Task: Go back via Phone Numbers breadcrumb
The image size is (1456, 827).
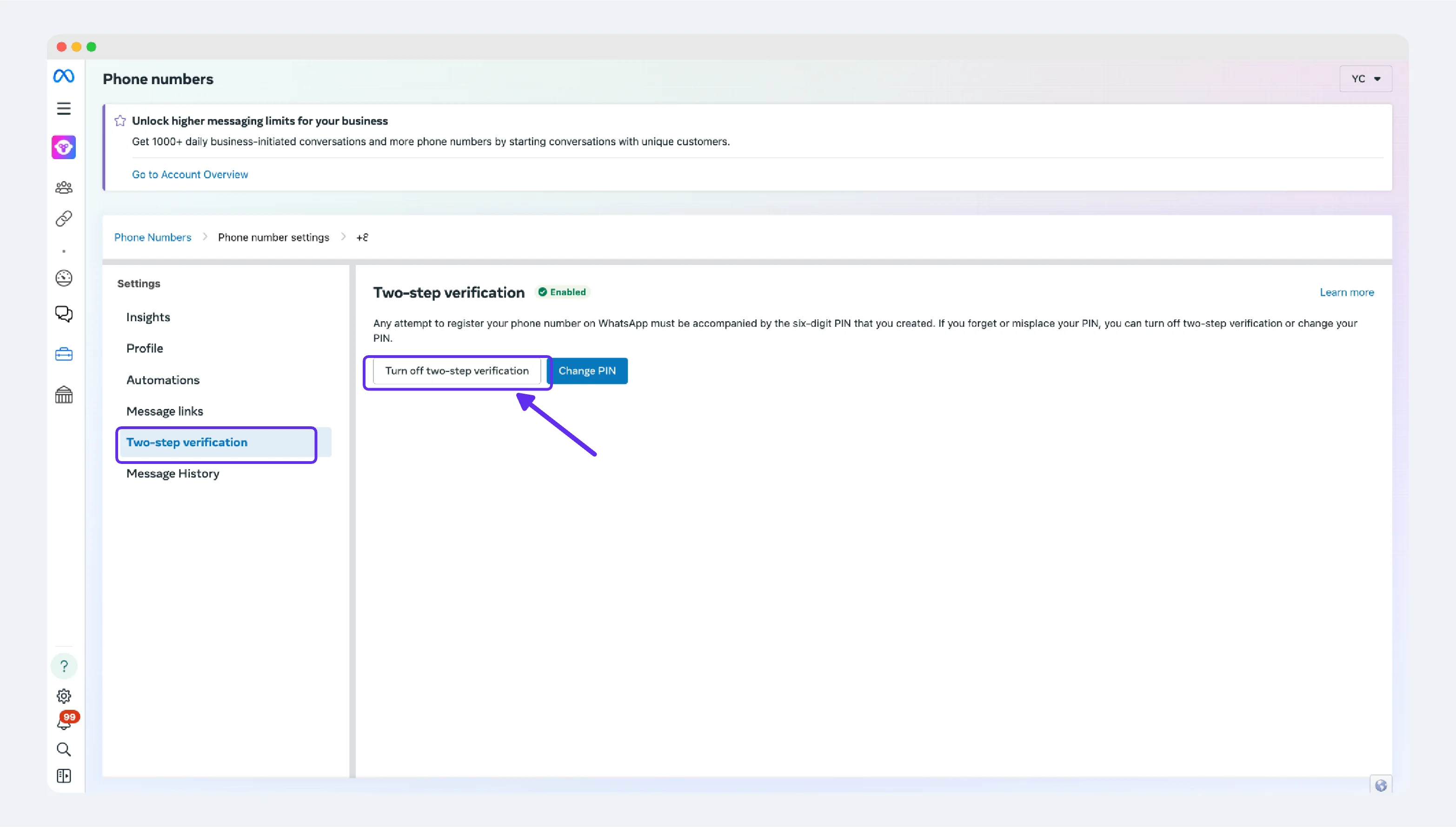Action: (153, 238)
